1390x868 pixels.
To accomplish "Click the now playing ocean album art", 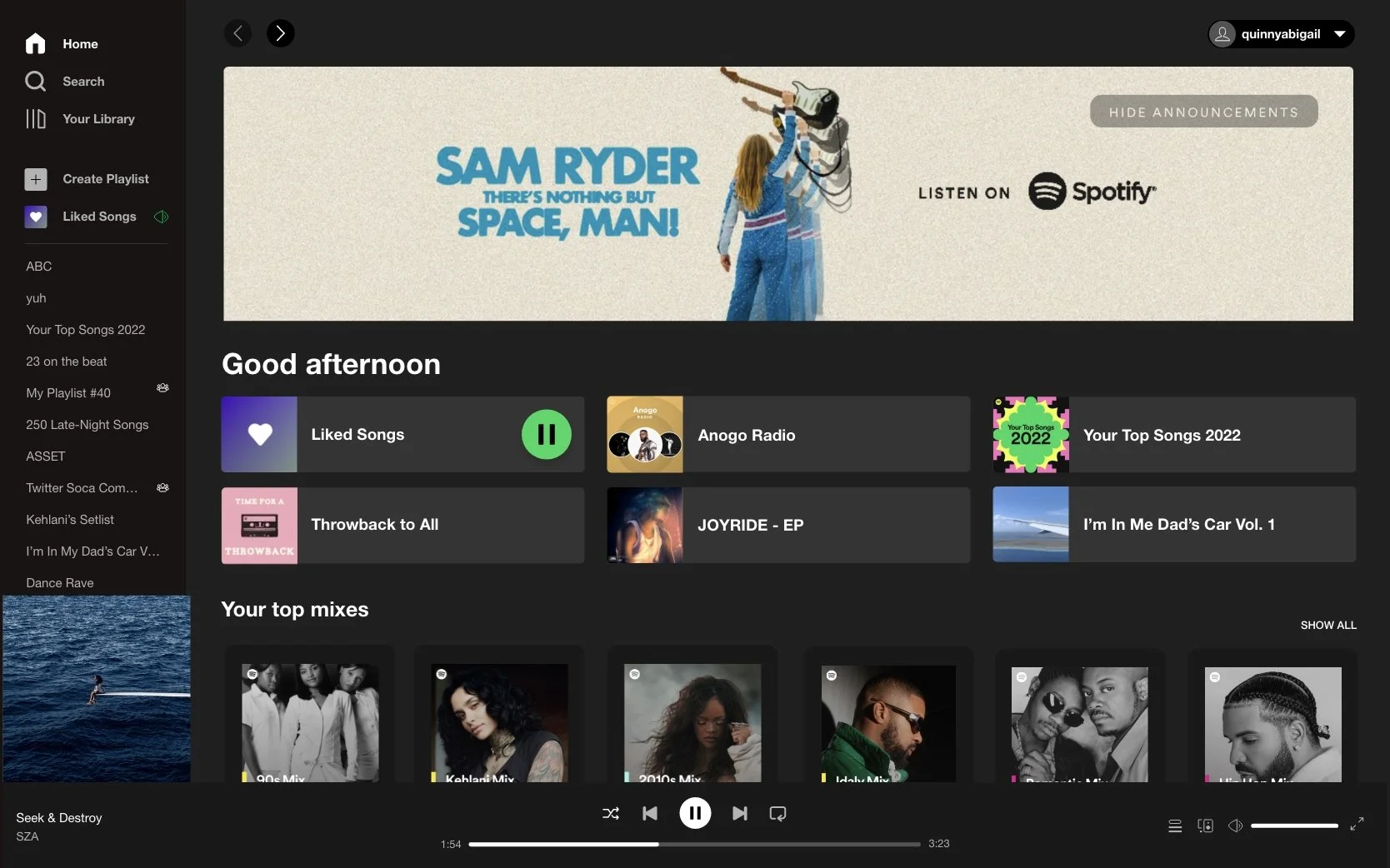I will pos(97,689).
